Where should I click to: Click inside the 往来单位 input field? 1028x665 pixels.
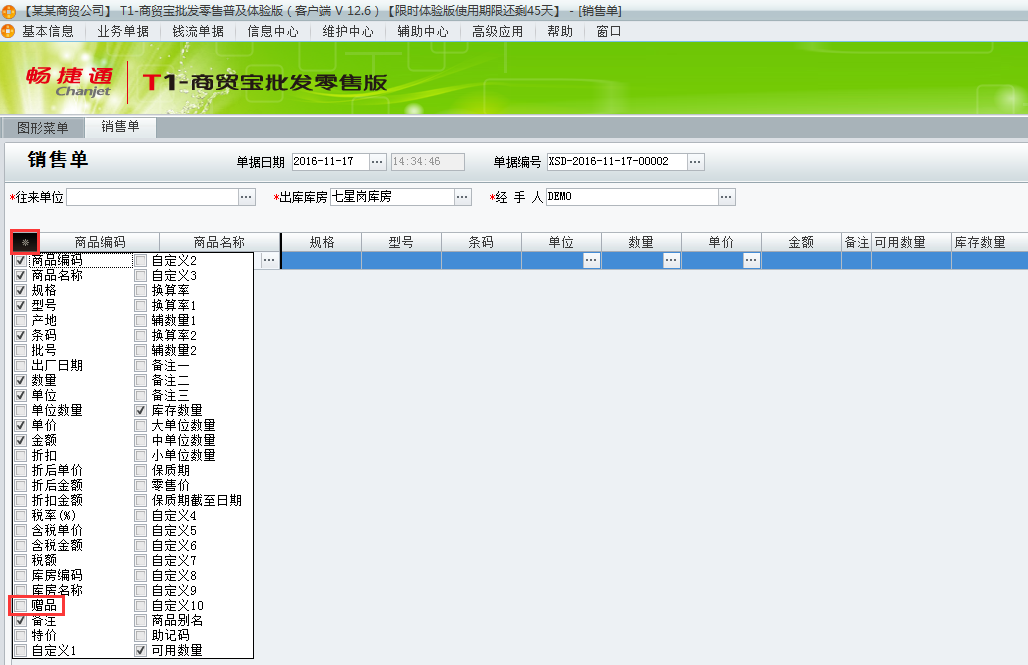click(150, 197)
